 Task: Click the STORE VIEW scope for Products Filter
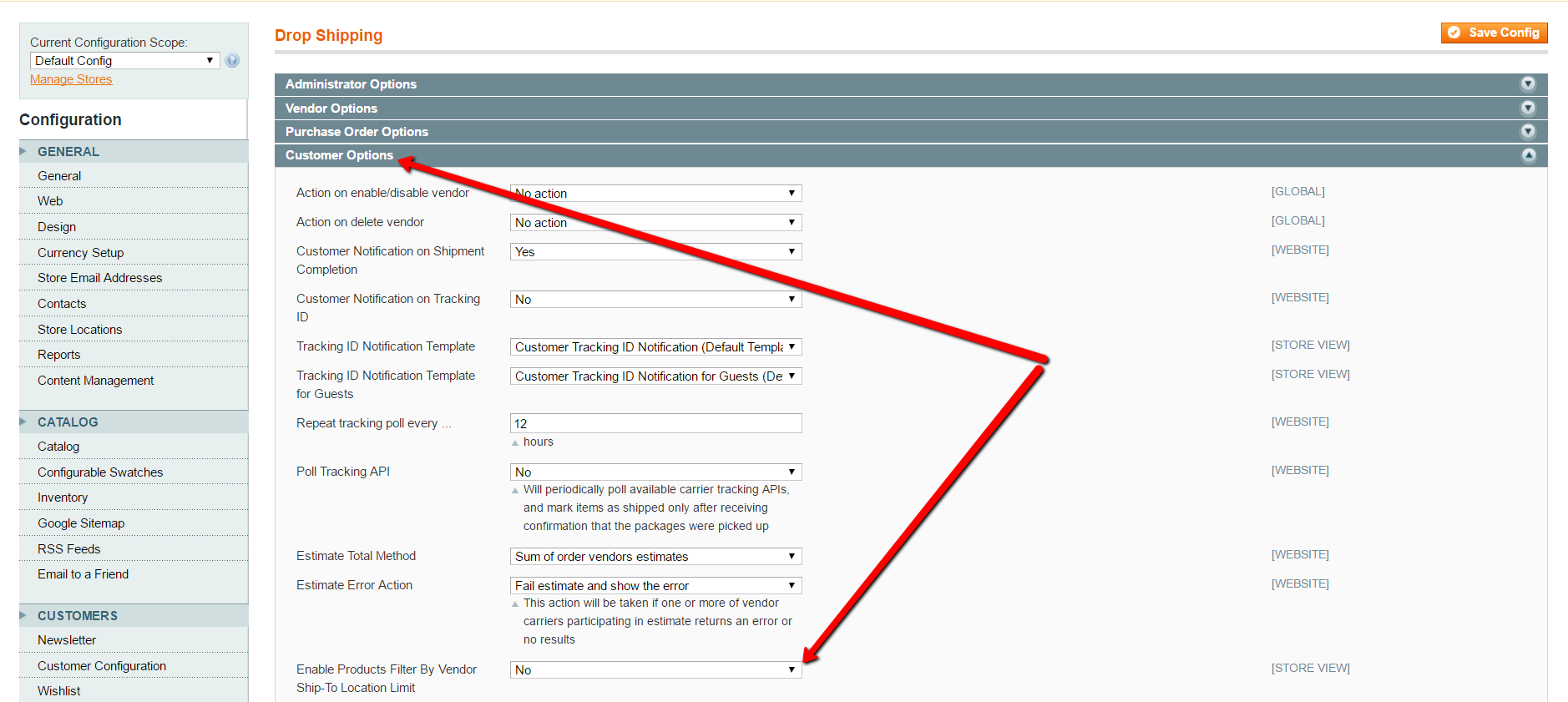click(x=1310, y=668)
